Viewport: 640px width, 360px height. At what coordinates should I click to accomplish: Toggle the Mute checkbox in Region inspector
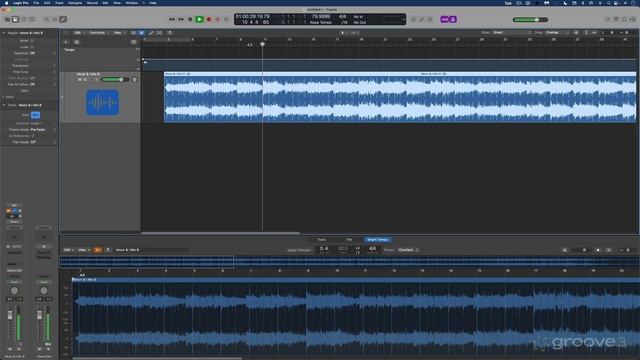32,41
